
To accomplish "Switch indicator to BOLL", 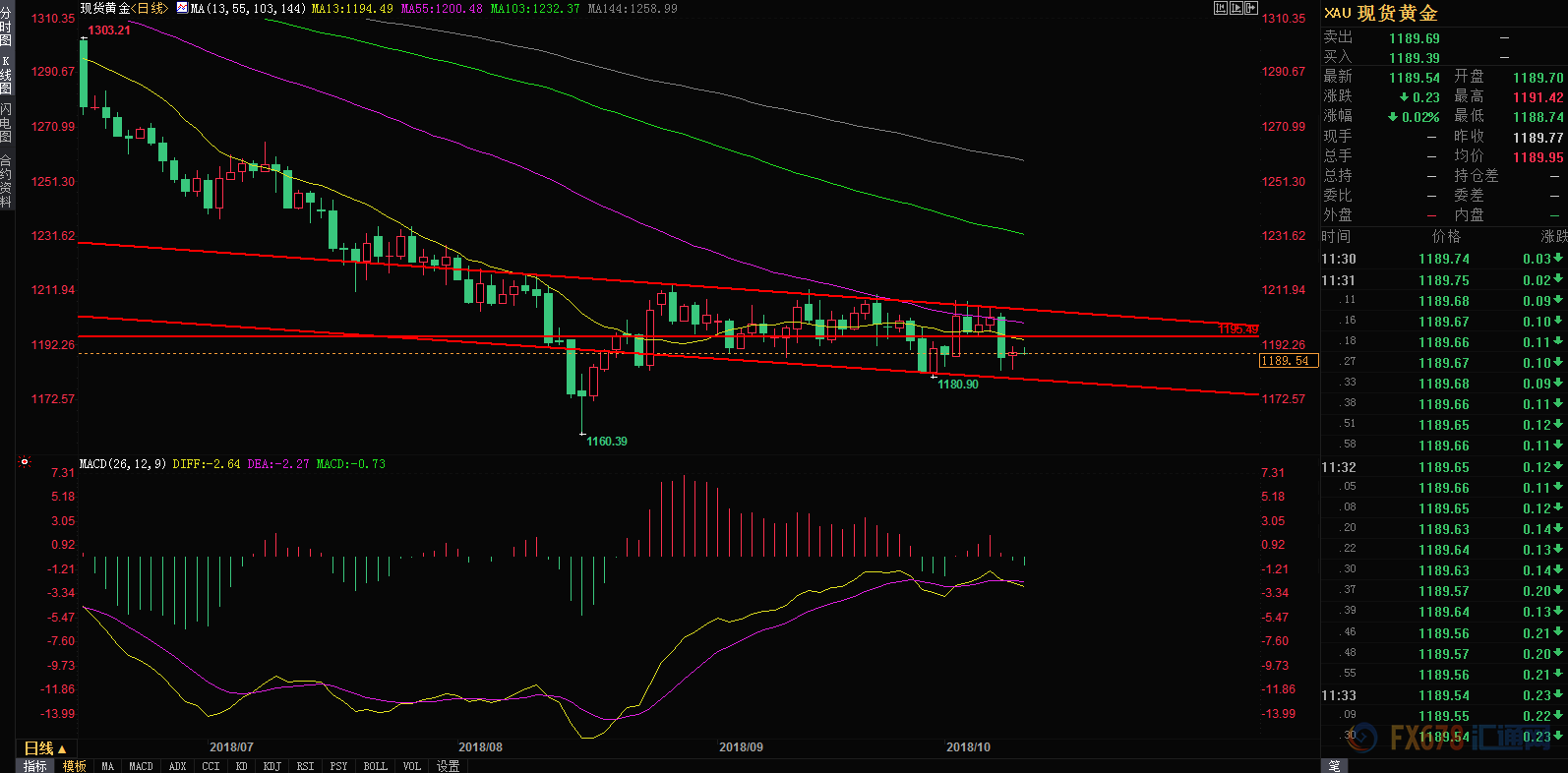I will 375,766.
